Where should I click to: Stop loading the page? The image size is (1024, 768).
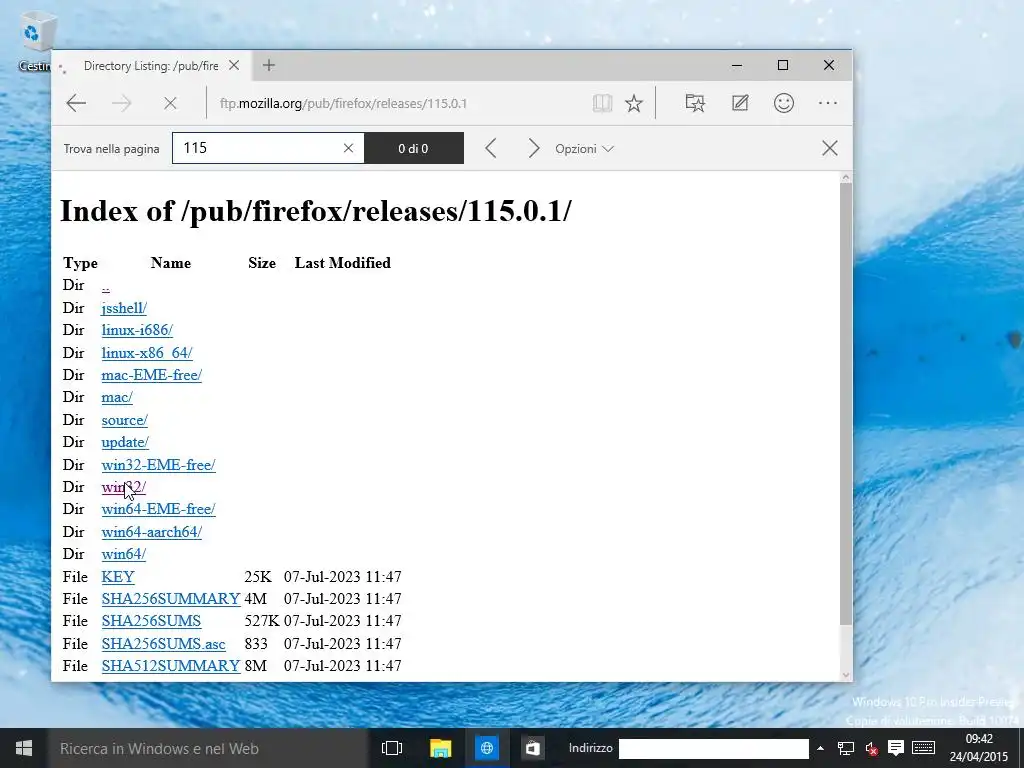point(170,103)
